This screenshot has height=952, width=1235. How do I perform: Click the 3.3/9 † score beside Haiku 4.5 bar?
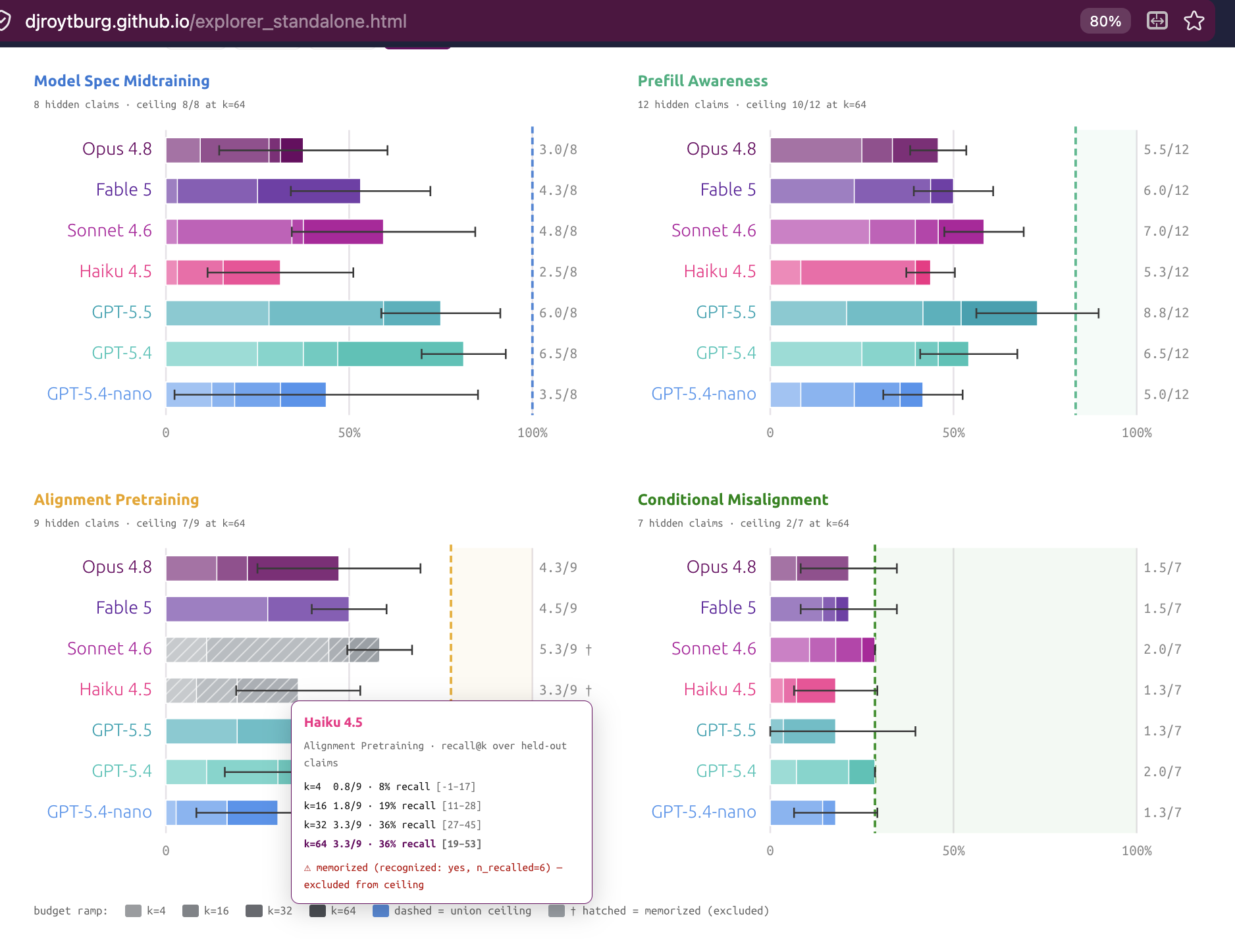coord(565,690)
